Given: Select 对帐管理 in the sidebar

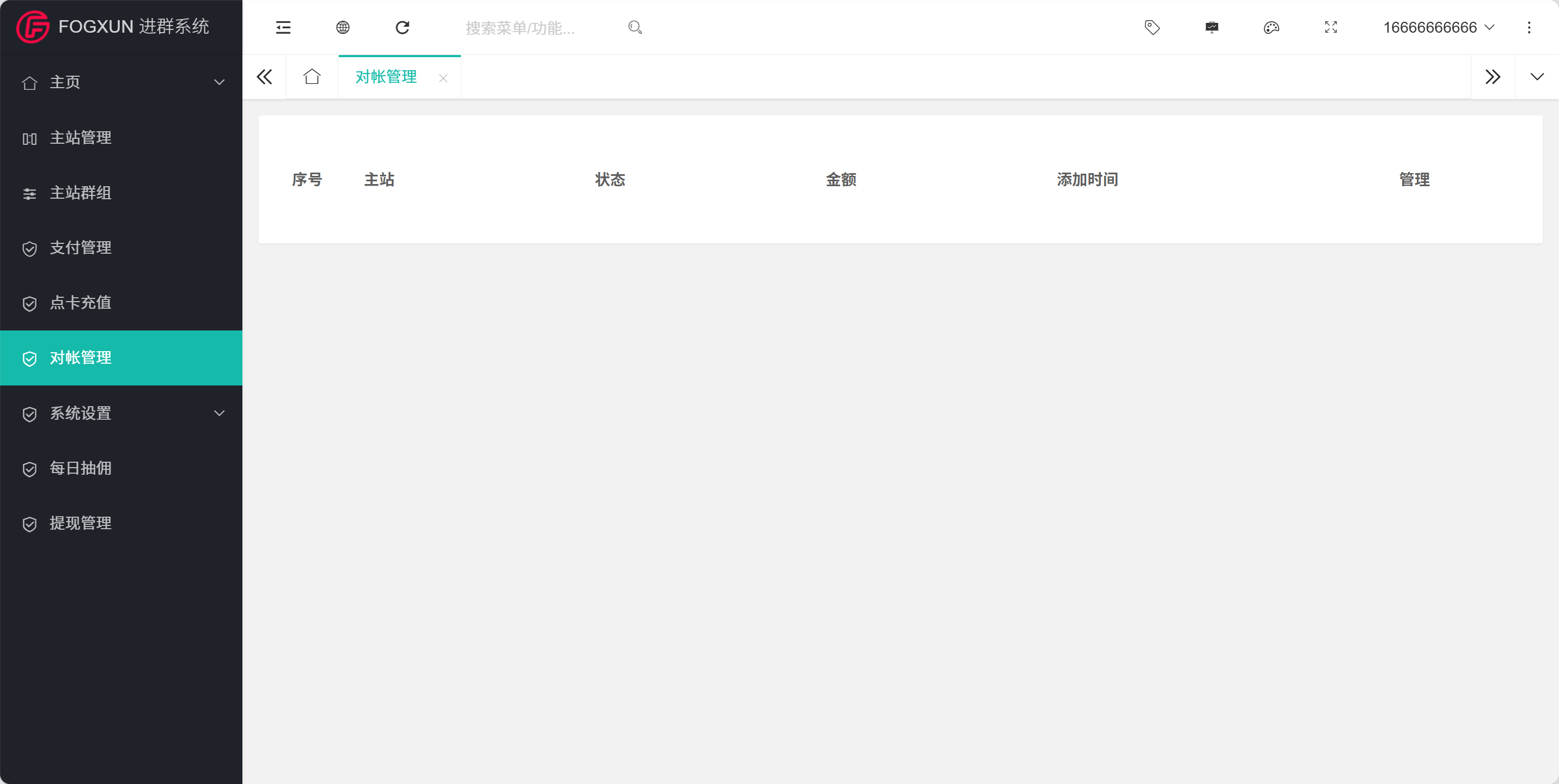Looking at the screenshot, I should click(121, 358).
